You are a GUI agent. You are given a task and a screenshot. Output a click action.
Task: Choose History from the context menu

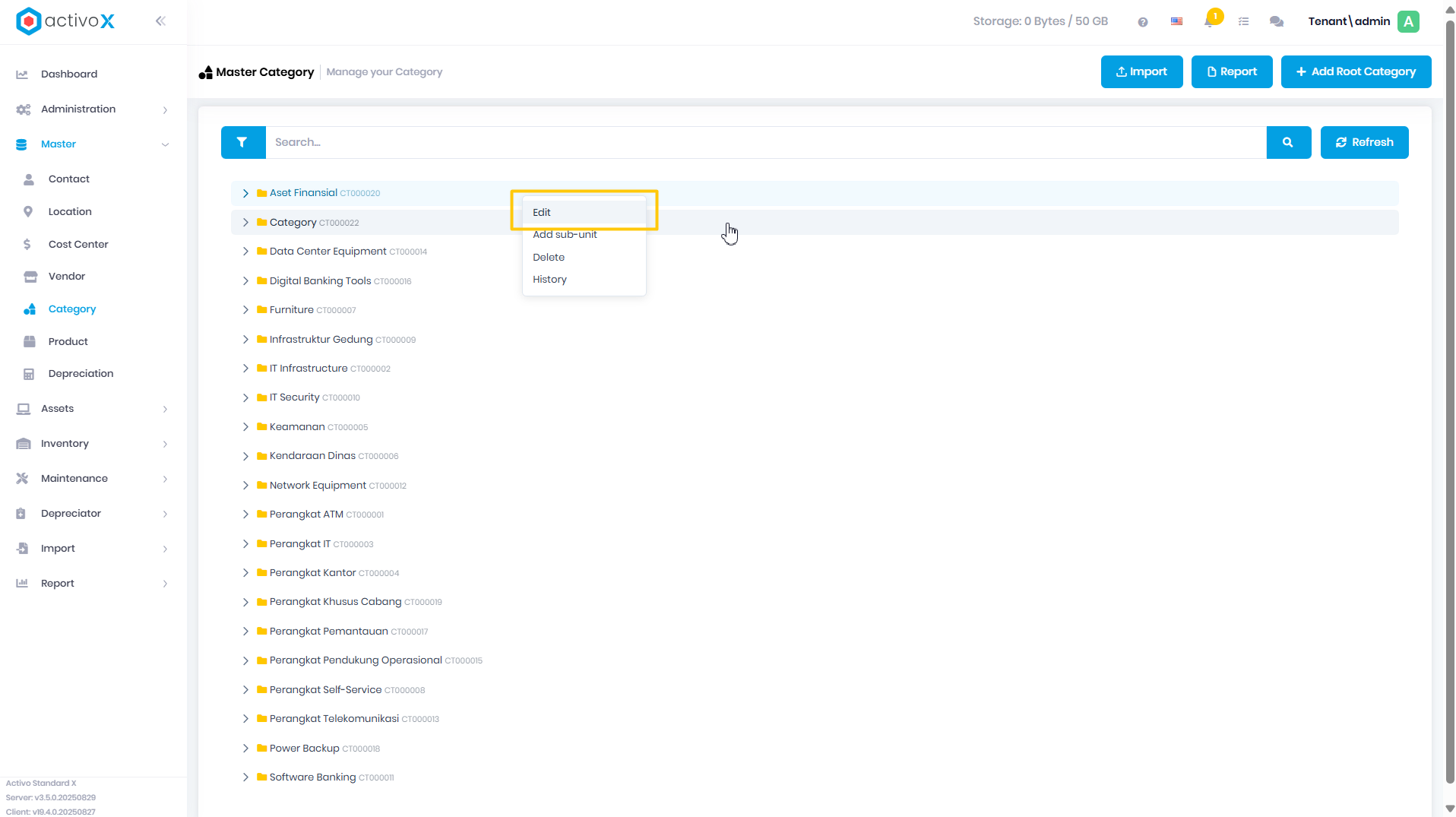[584, 280]
